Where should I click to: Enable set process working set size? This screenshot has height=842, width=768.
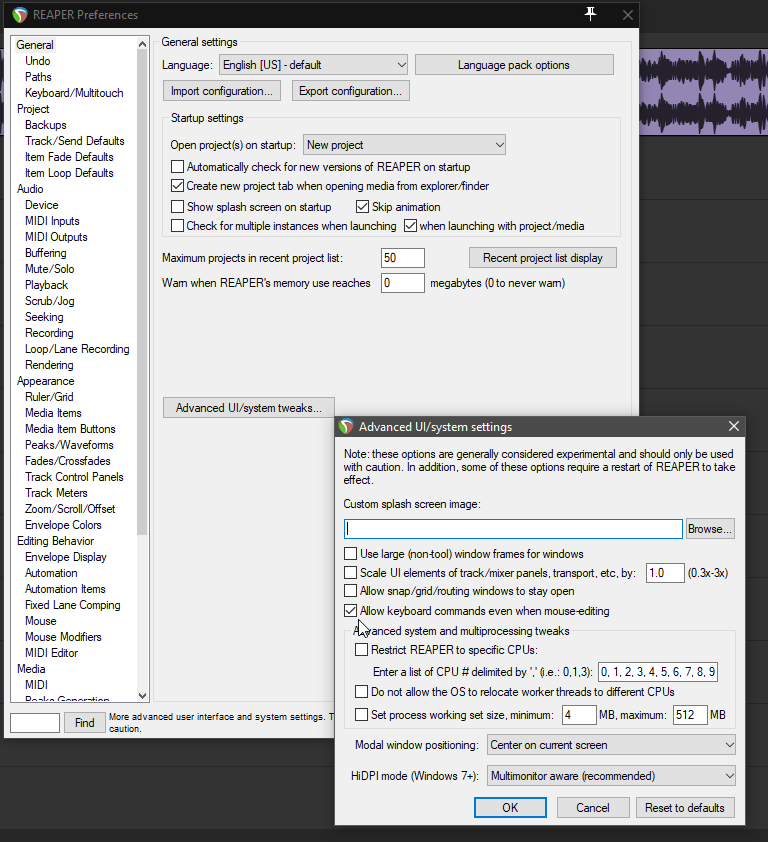[361, 715]
